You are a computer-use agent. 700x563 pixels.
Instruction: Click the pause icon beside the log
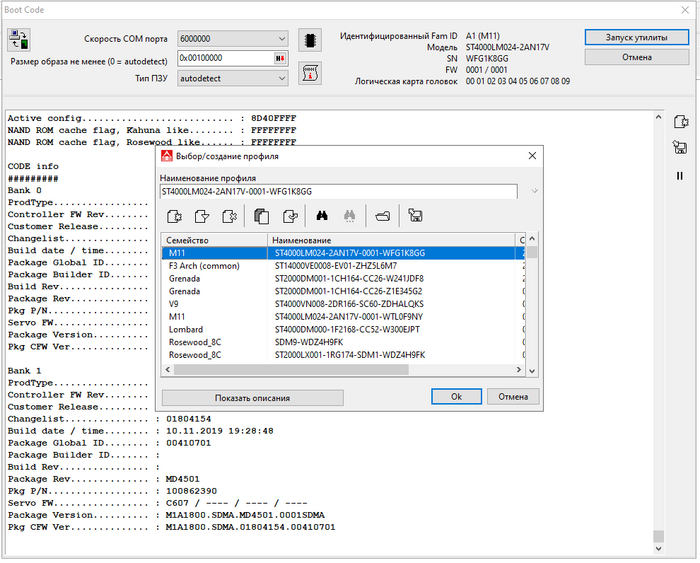point(680,176)
